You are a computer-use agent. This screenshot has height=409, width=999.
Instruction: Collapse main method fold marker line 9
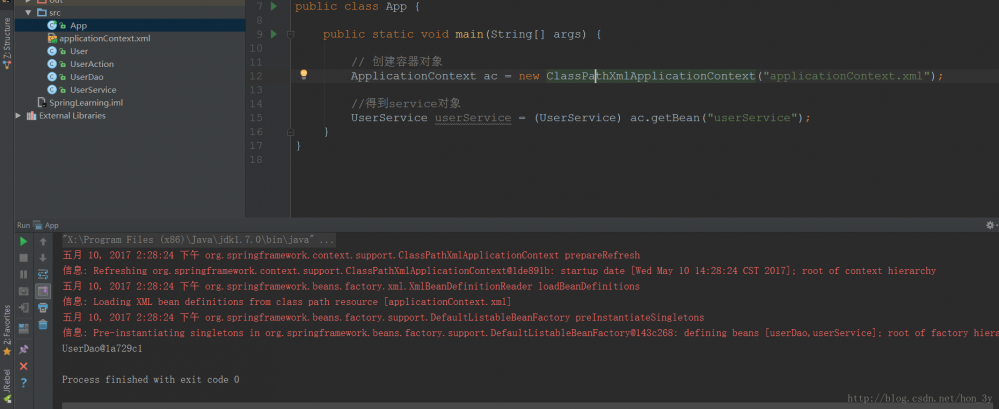point(291,34)
